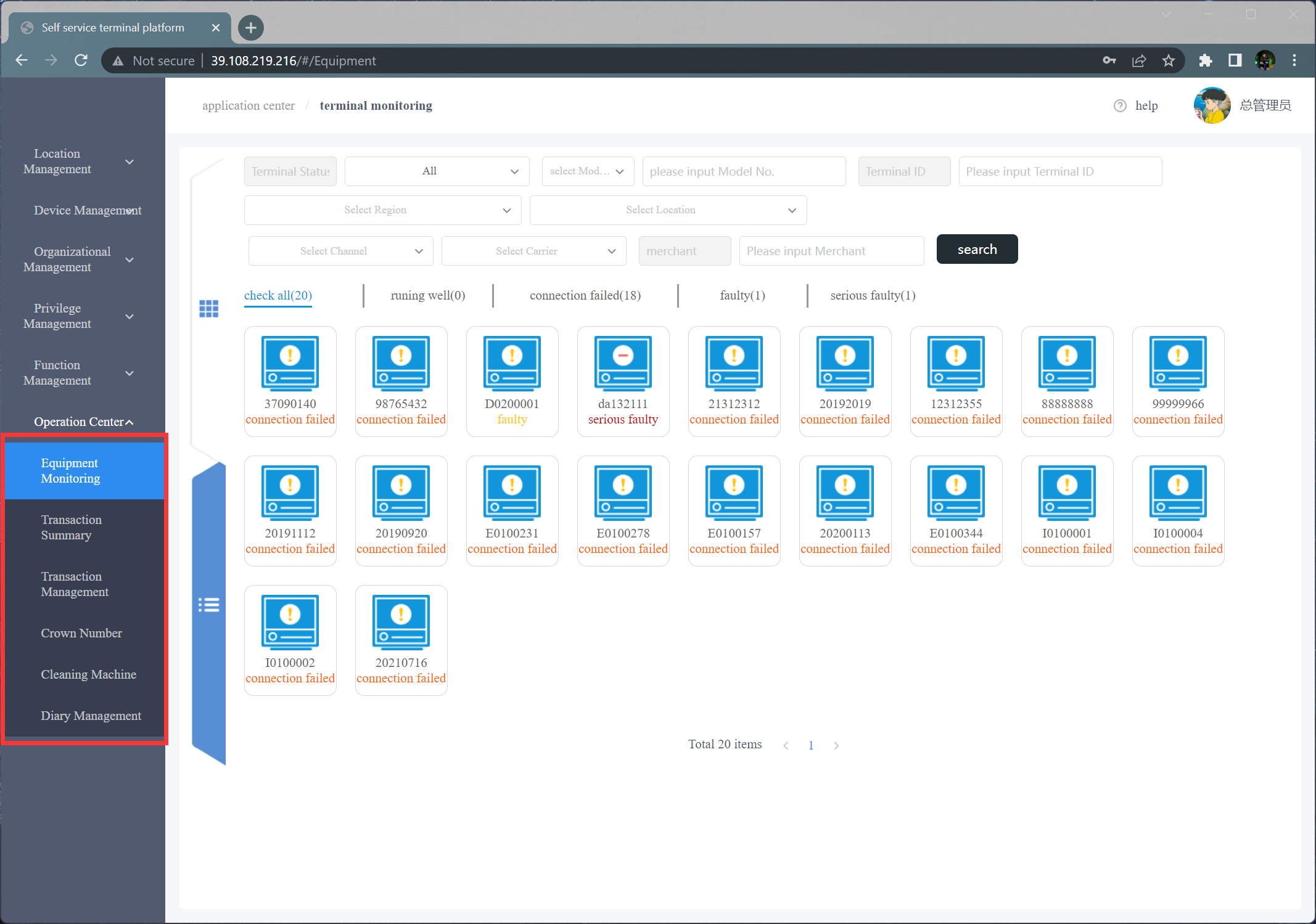Open terminal I0100002 device icon
Viewport: 1316px width, 924px height.
[x=290, y=622]
